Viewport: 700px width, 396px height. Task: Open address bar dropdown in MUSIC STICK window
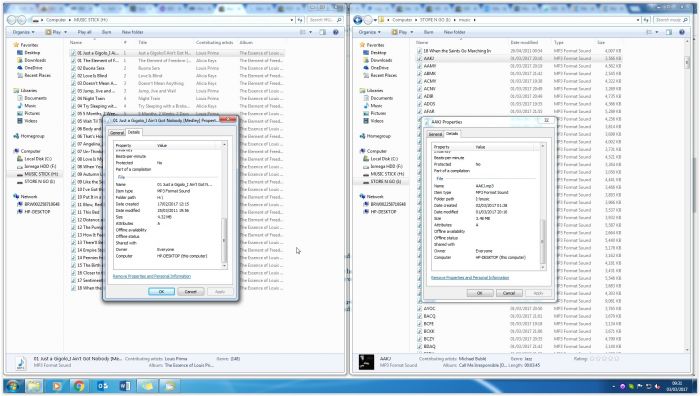pyautogui.click(x=292, y=20)
